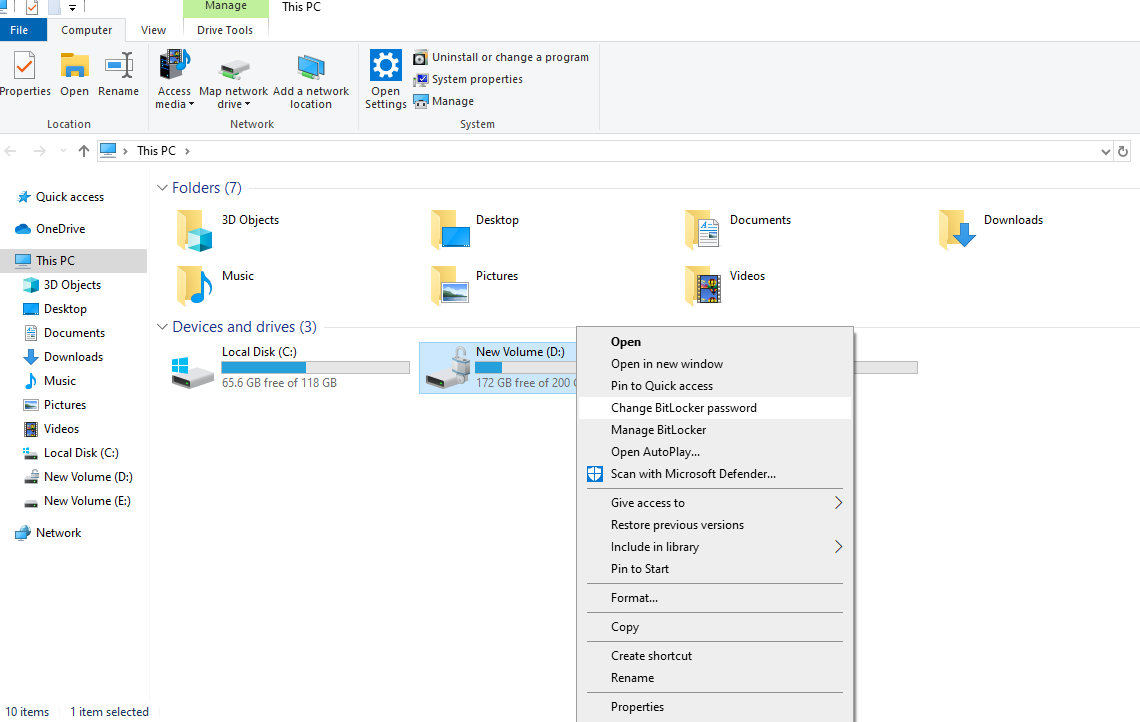Select Downloads in navigation pane
The image size is (1140, 722).
(73, 357)
